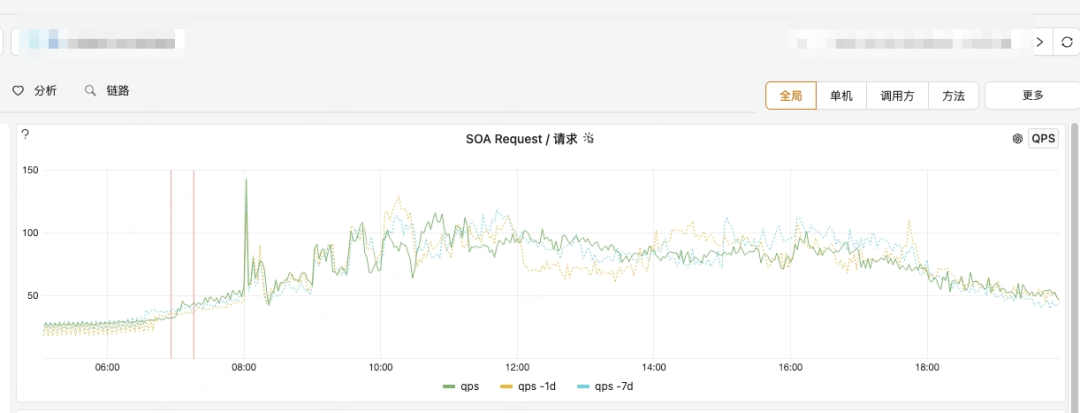Open the 更多 dropdown
This screenshot has width=1080, height=413.
click(1032, 96)
